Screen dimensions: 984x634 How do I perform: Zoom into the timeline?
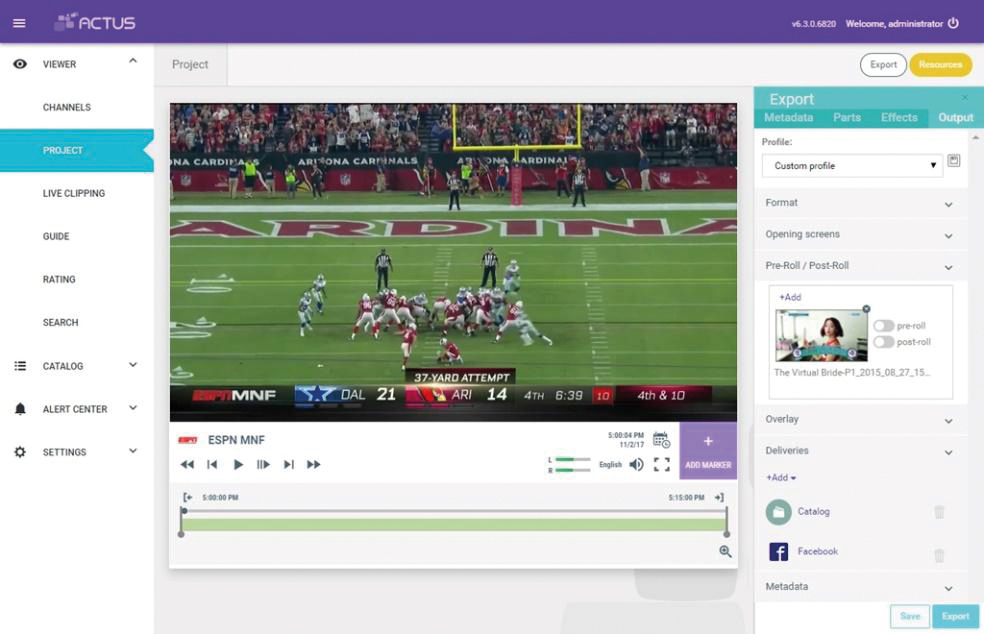(725, 551)
